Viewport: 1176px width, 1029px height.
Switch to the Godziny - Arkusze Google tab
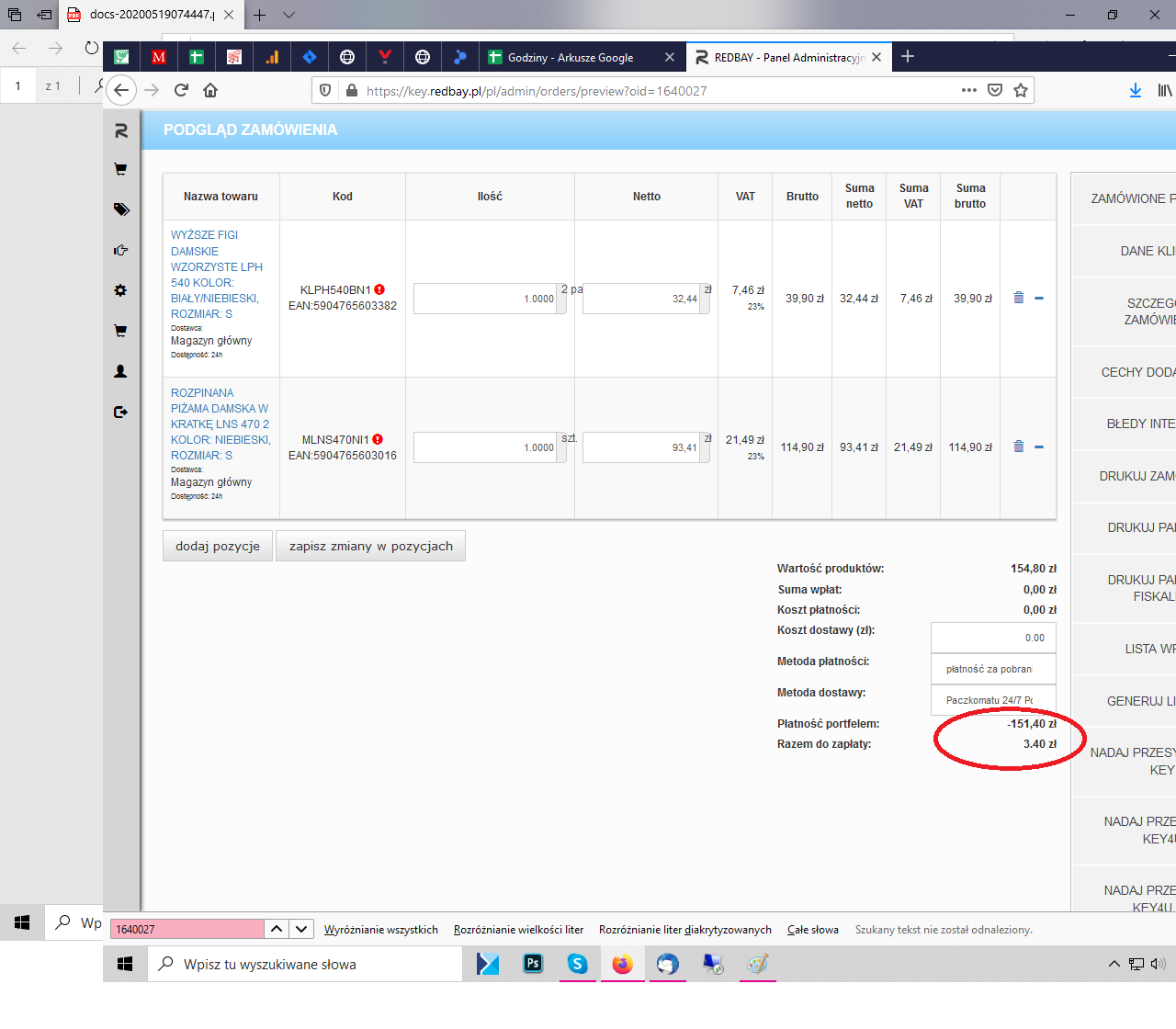coord(571,57)
